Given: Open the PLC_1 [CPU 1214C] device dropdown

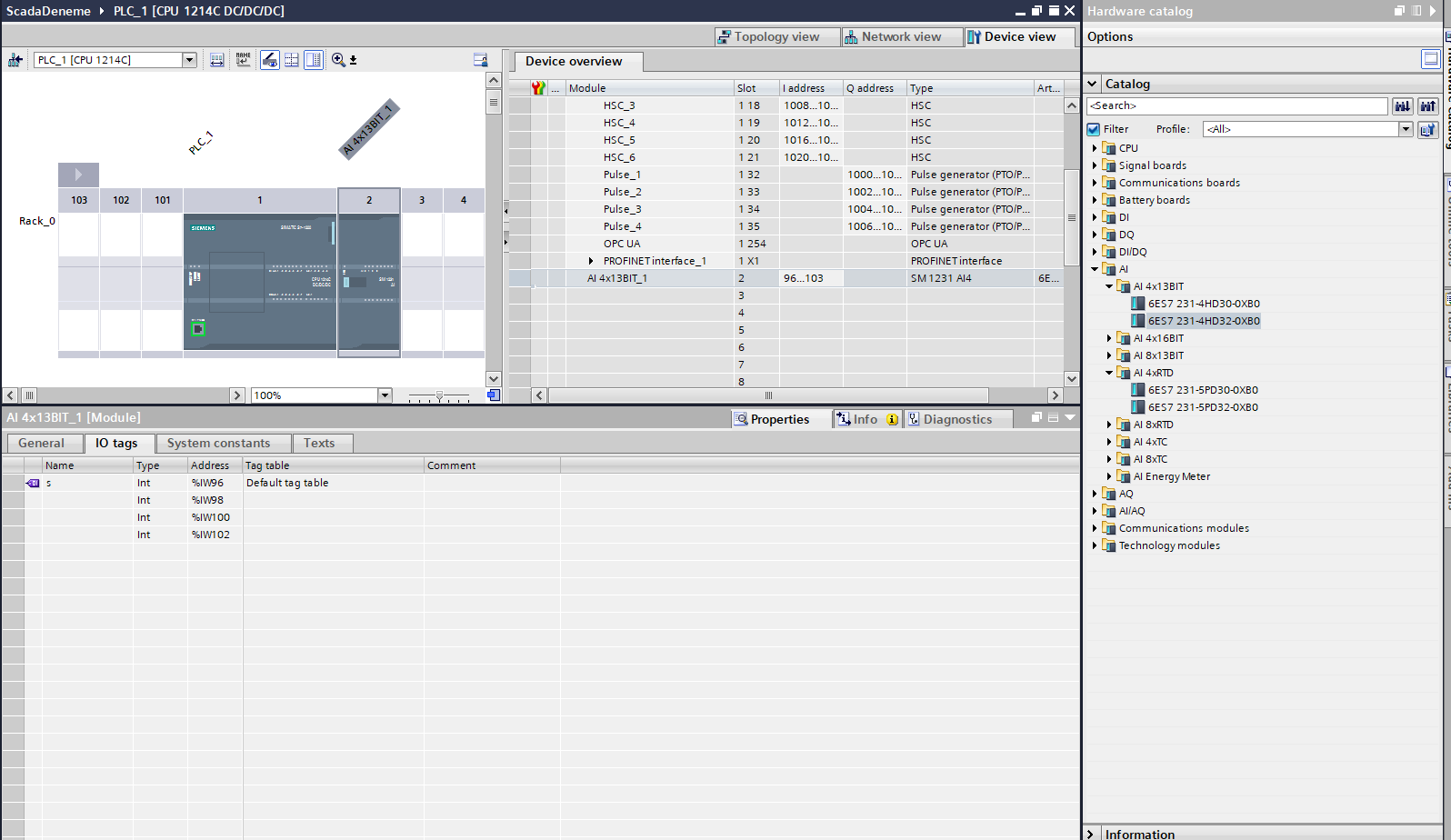Looking at the screenshot, I should pos(190,60).
